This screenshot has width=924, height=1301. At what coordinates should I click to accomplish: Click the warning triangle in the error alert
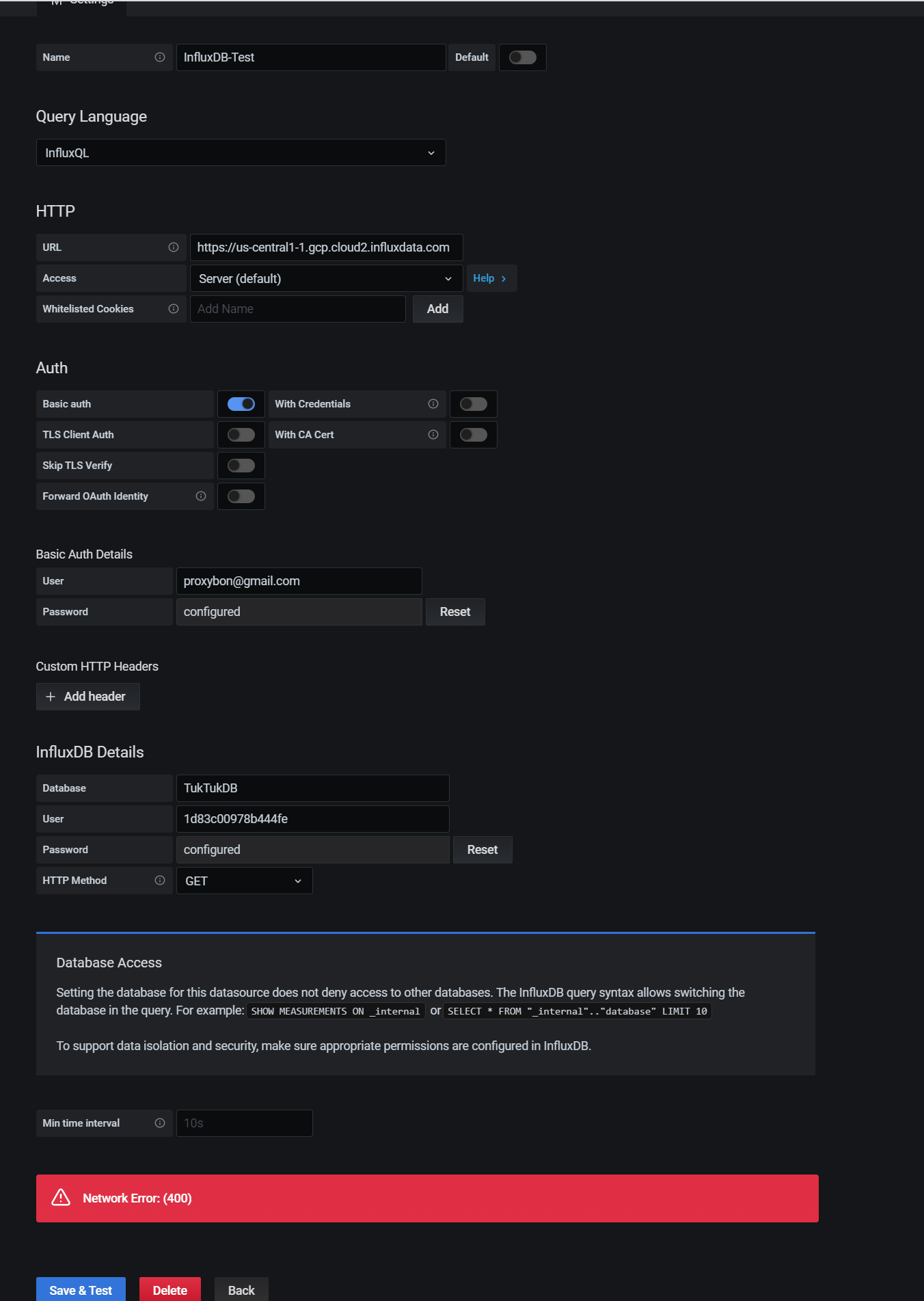click(61, 1198)
